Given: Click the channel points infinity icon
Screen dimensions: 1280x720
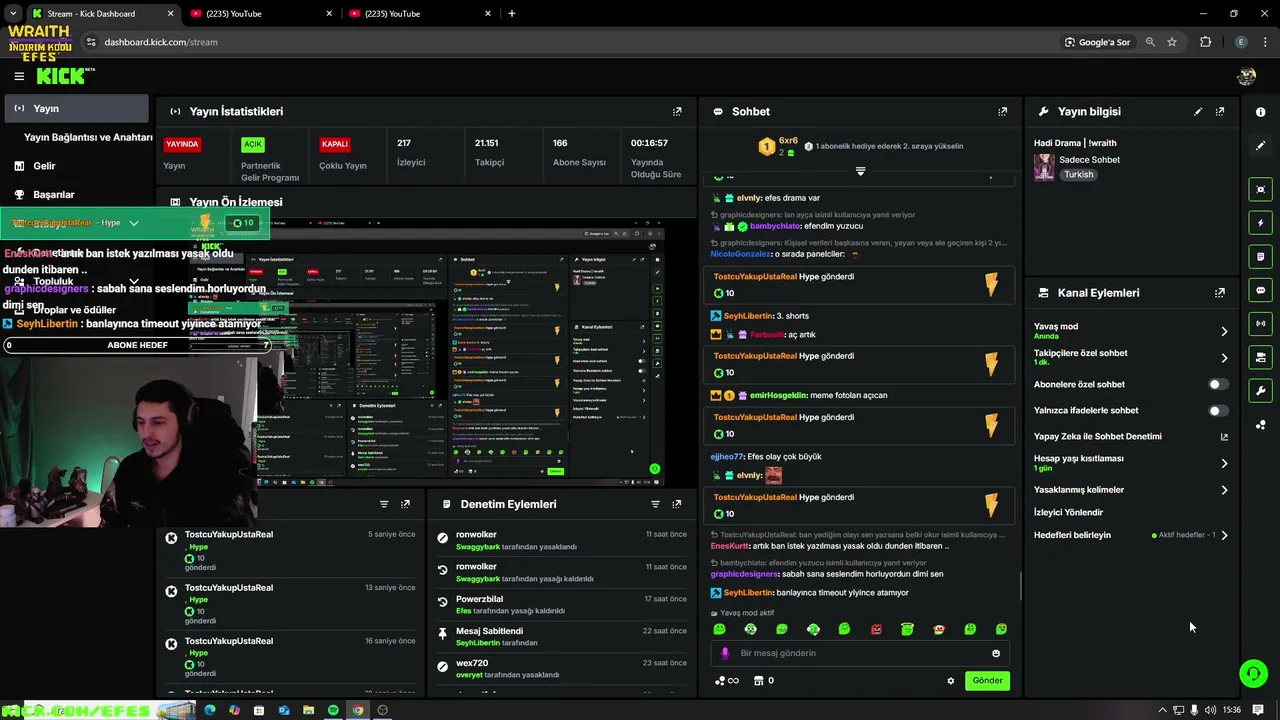Looking at the screenshot, I should (x=727, y=681).
